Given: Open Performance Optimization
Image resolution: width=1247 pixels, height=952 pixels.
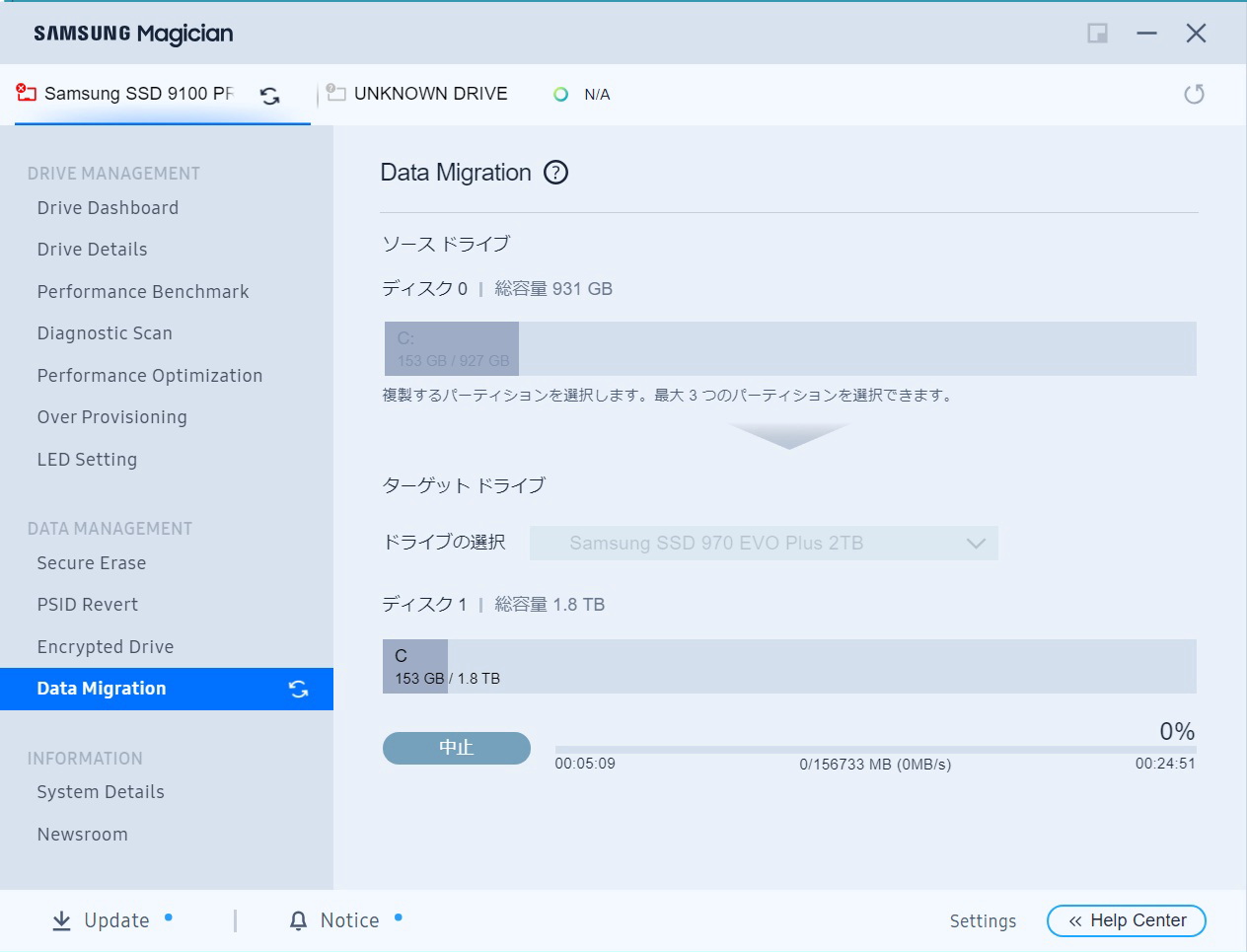Looking at the screenshot, I should coord(150,376).
